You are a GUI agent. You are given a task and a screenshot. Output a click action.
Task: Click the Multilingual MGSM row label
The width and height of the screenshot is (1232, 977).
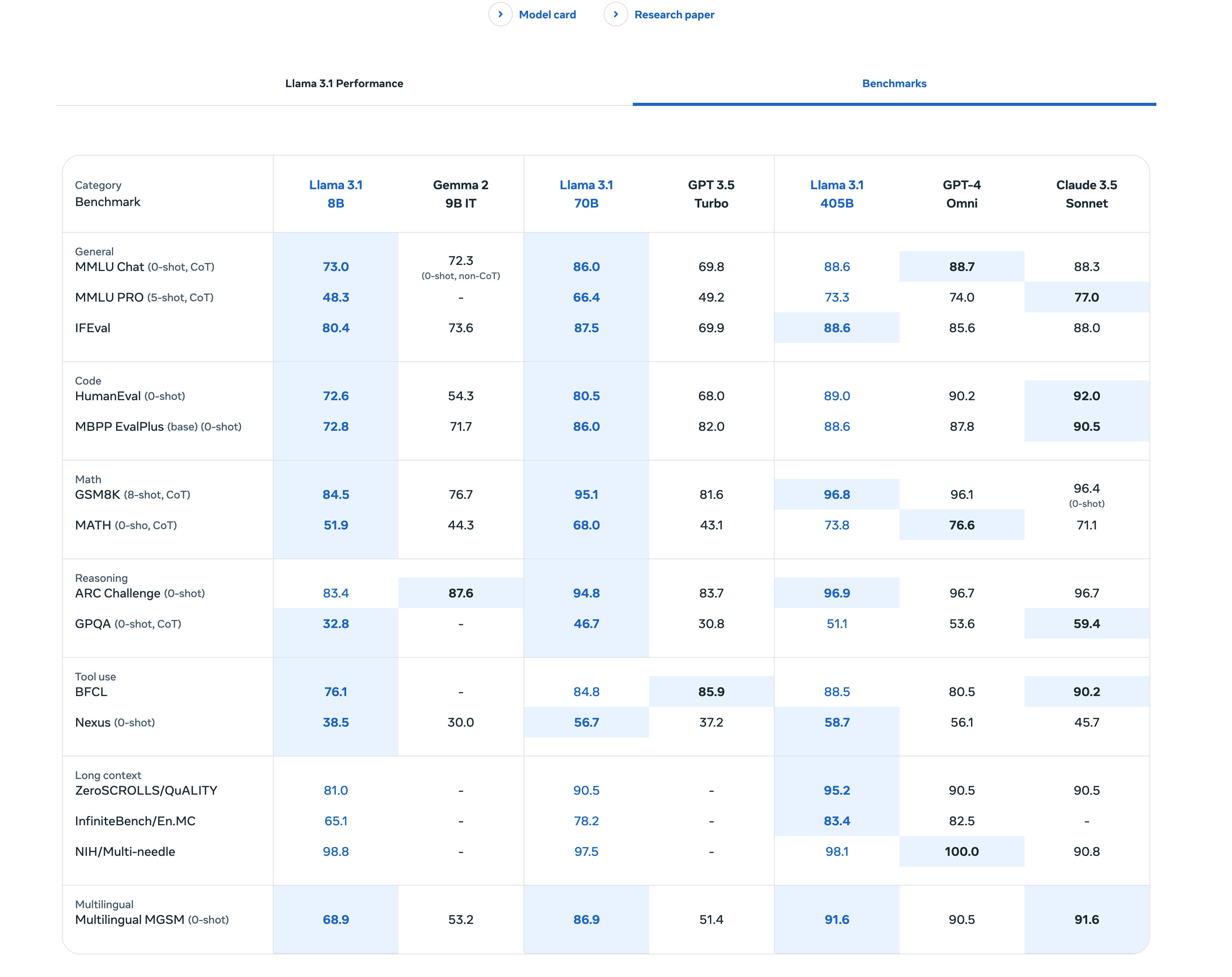pyautogui.click(x=152, y=920)
